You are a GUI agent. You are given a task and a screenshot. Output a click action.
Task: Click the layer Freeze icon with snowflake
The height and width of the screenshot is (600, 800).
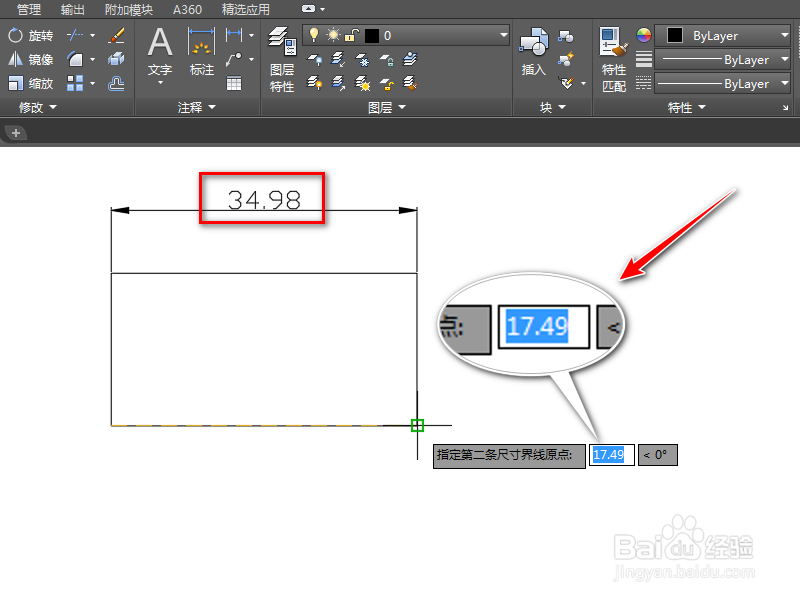[362, 60]
